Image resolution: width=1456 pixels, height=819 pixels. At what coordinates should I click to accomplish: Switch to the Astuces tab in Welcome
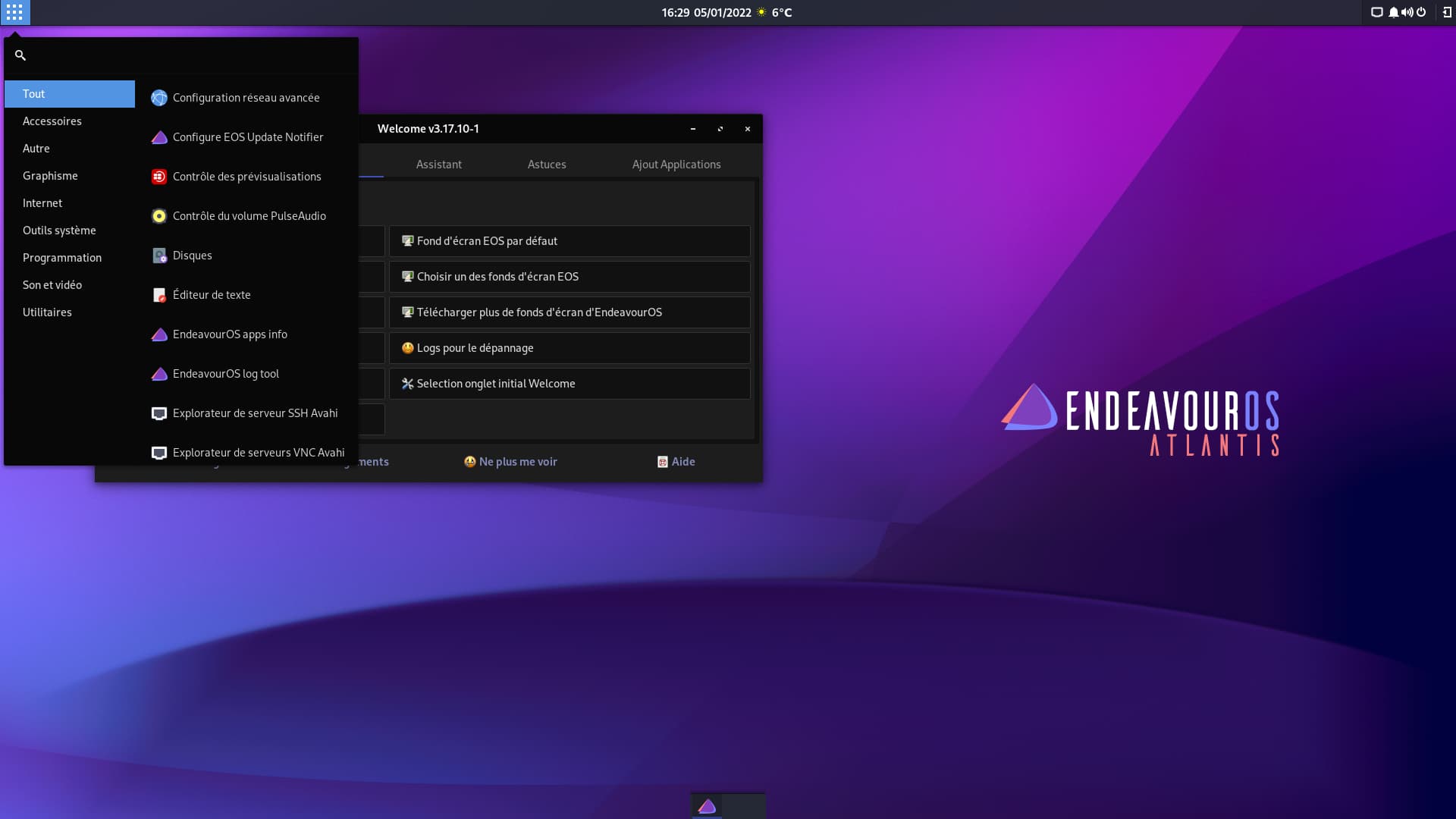[x=547, y=165]
